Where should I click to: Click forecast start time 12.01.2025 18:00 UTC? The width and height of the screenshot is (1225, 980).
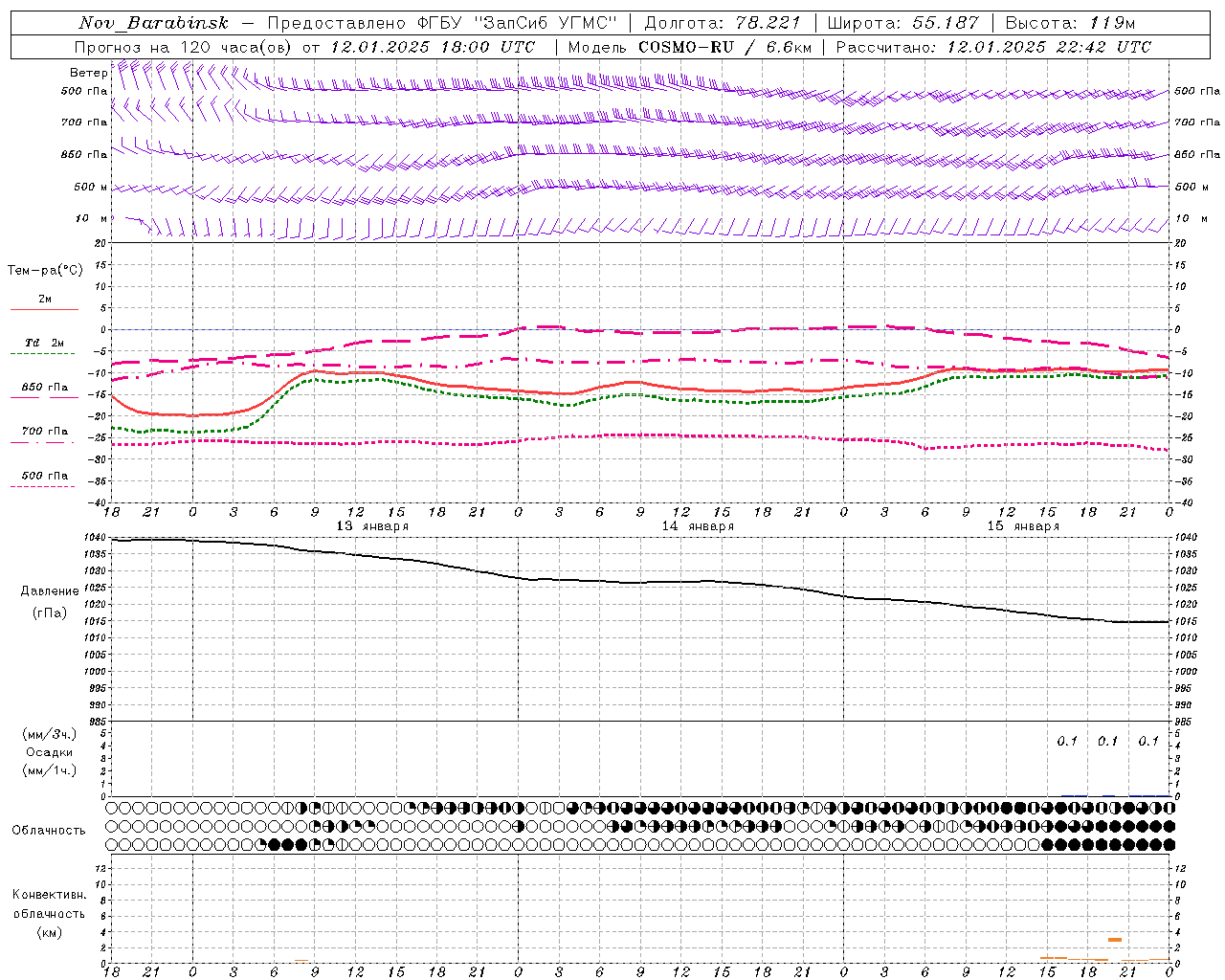(432, 47)
